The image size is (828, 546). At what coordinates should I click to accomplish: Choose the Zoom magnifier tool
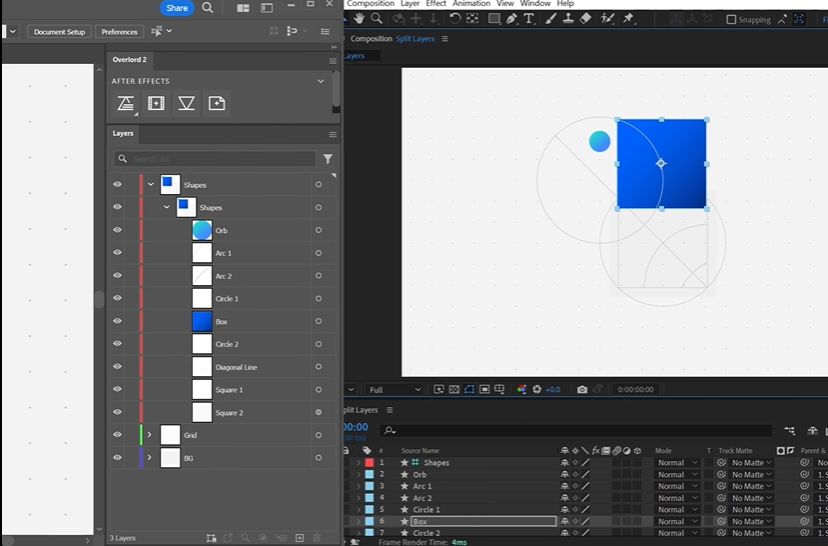[377, 19]
